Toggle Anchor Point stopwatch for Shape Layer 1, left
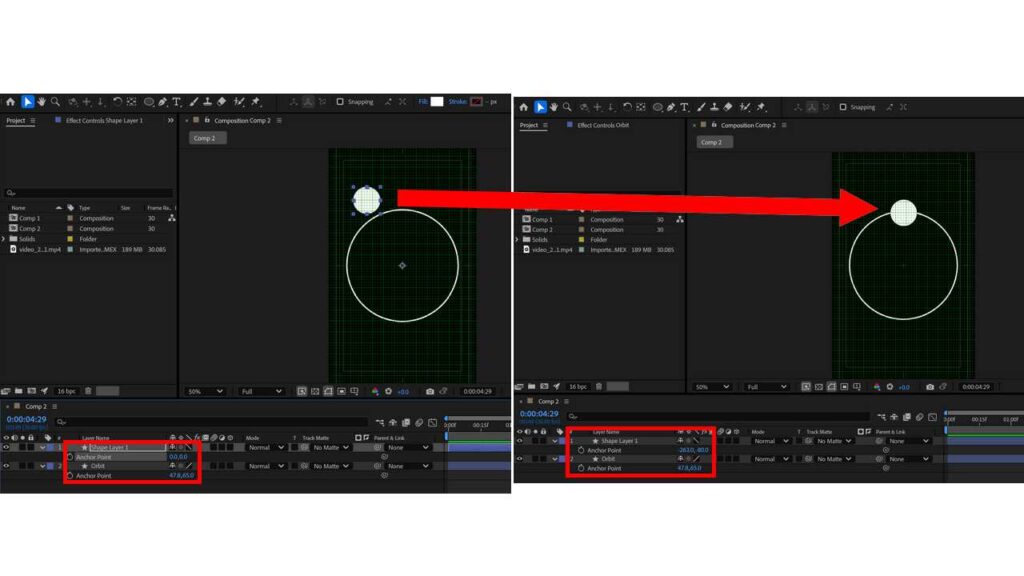The height and width of the screenshot is (576, 1024). (x=71, y=457)
